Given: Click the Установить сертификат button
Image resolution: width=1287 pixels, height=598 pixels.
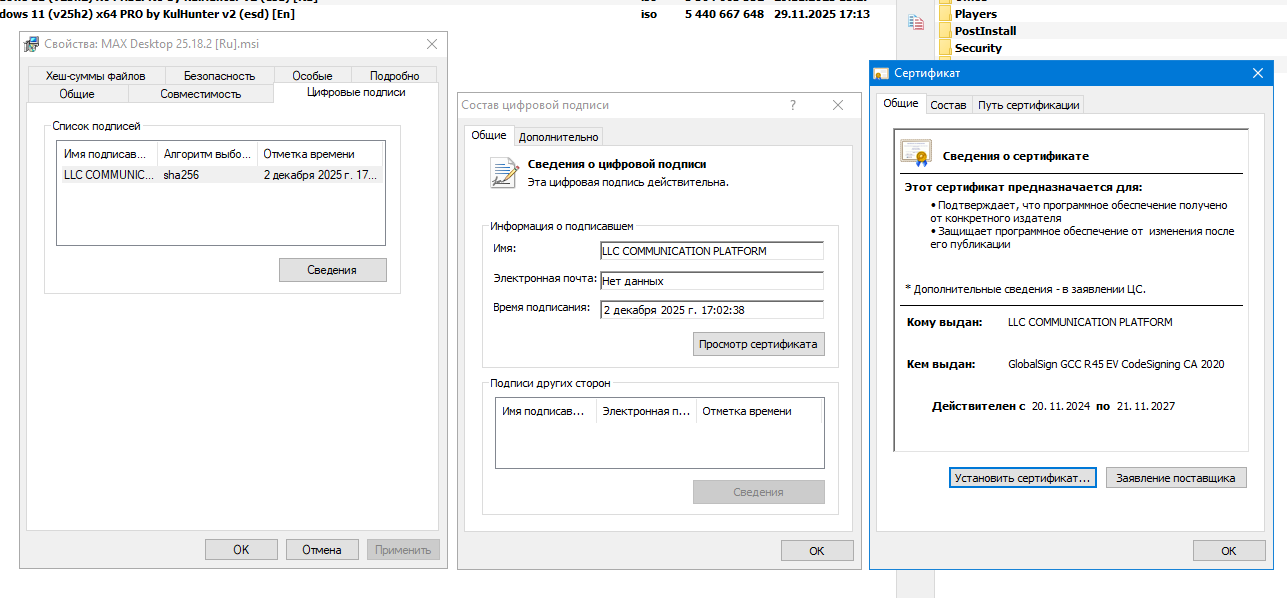Looking at the screenshot, I should pos(1022,478).
